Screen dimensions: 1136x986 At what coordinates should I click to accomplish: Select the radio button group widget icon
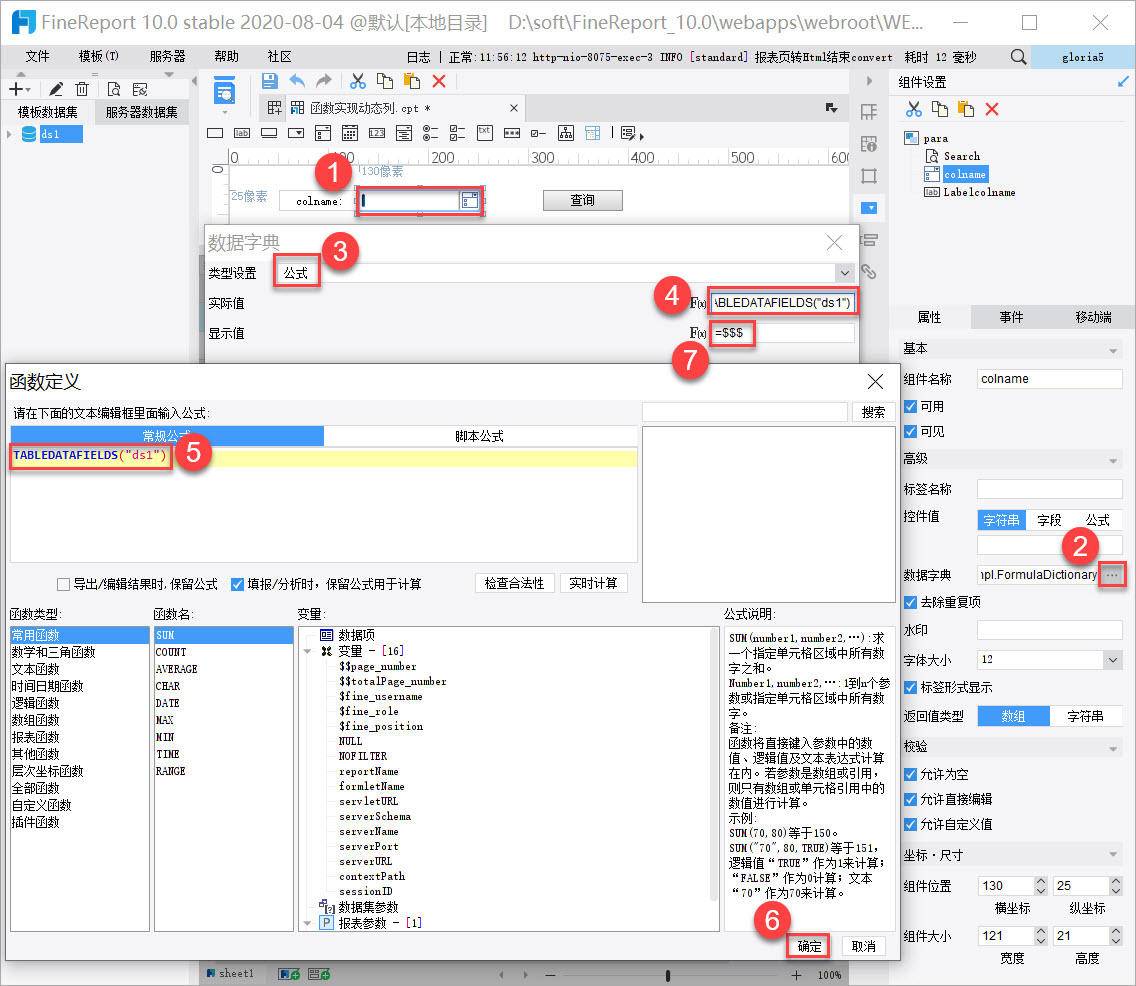[x=430, y=133]
